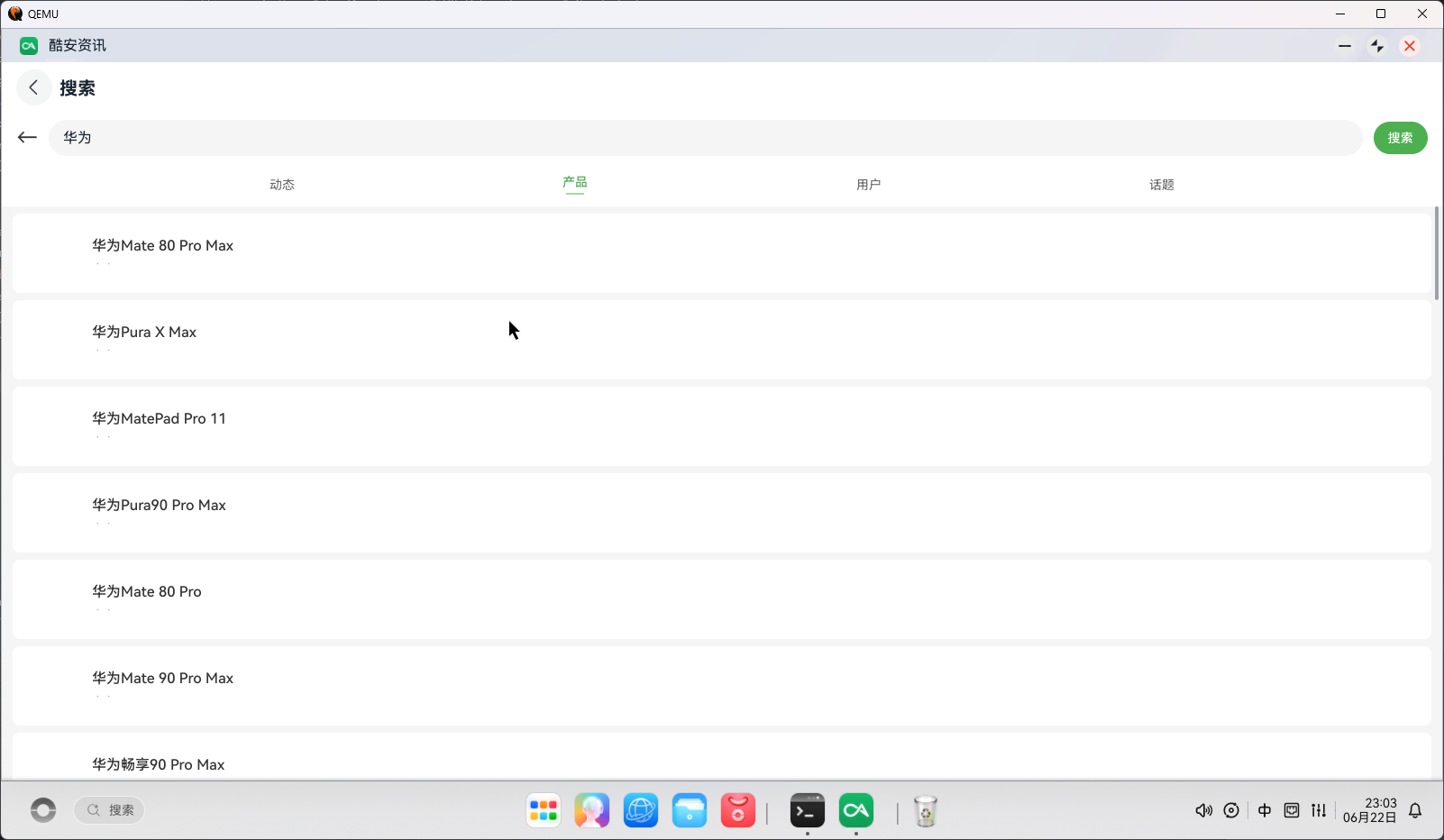
Task: Click the green 酷安 app dock icon
Action: click(x=856, y=811)
